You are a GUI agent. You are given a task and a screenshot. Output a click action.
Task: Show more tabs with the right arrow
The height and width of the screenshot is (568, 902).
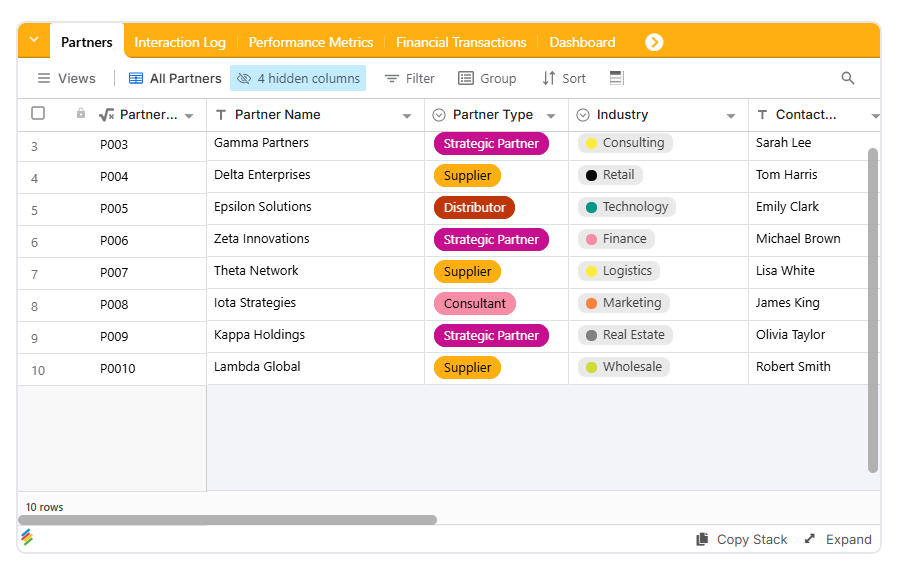coord(654,42)
